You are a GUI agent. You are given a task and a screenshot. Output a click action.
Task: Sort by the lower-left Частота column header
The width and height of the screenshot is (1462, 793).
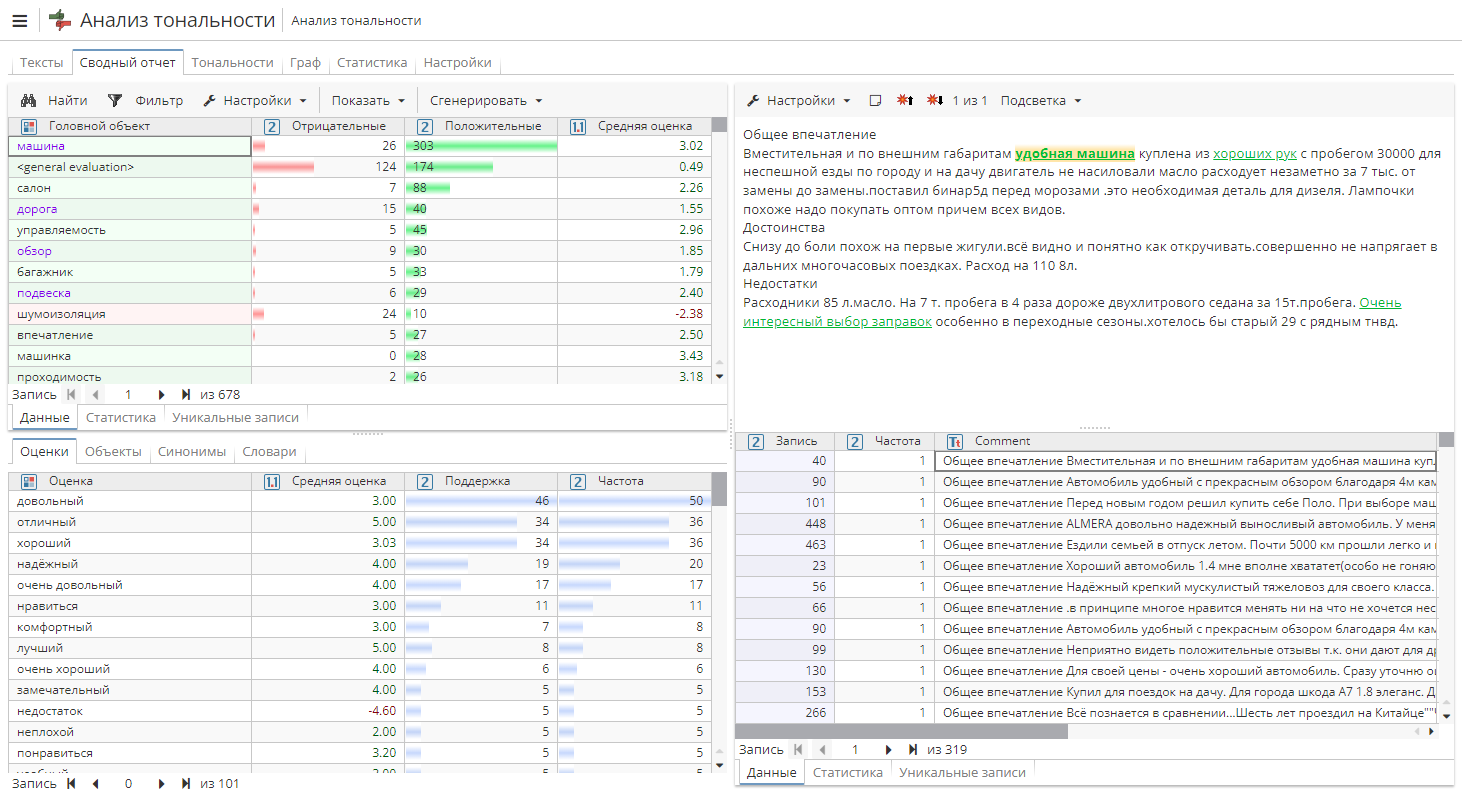point(634,481)
